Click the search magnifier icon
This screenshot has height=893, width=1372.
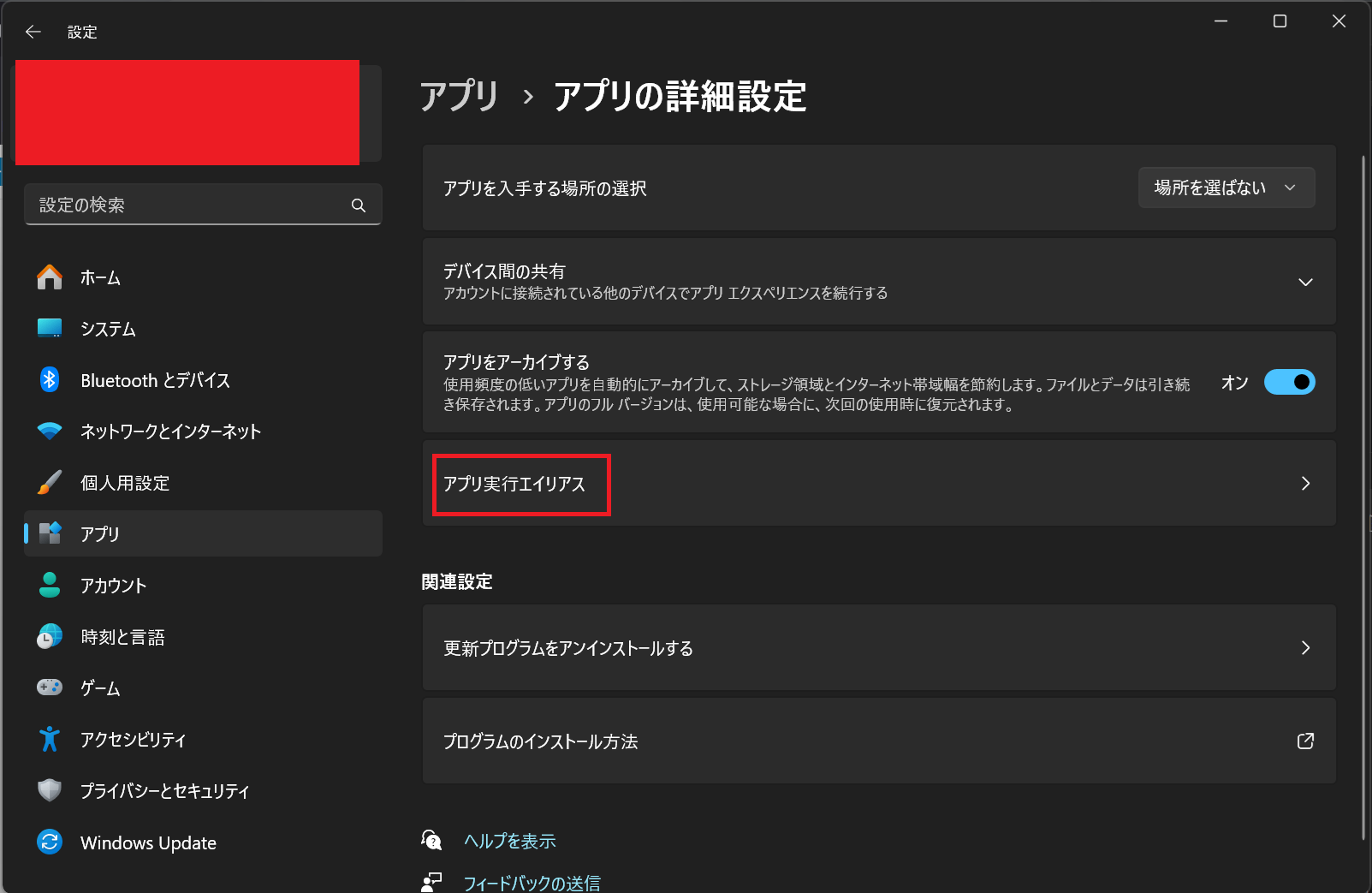pyautogui.click(x=359, y=205)
